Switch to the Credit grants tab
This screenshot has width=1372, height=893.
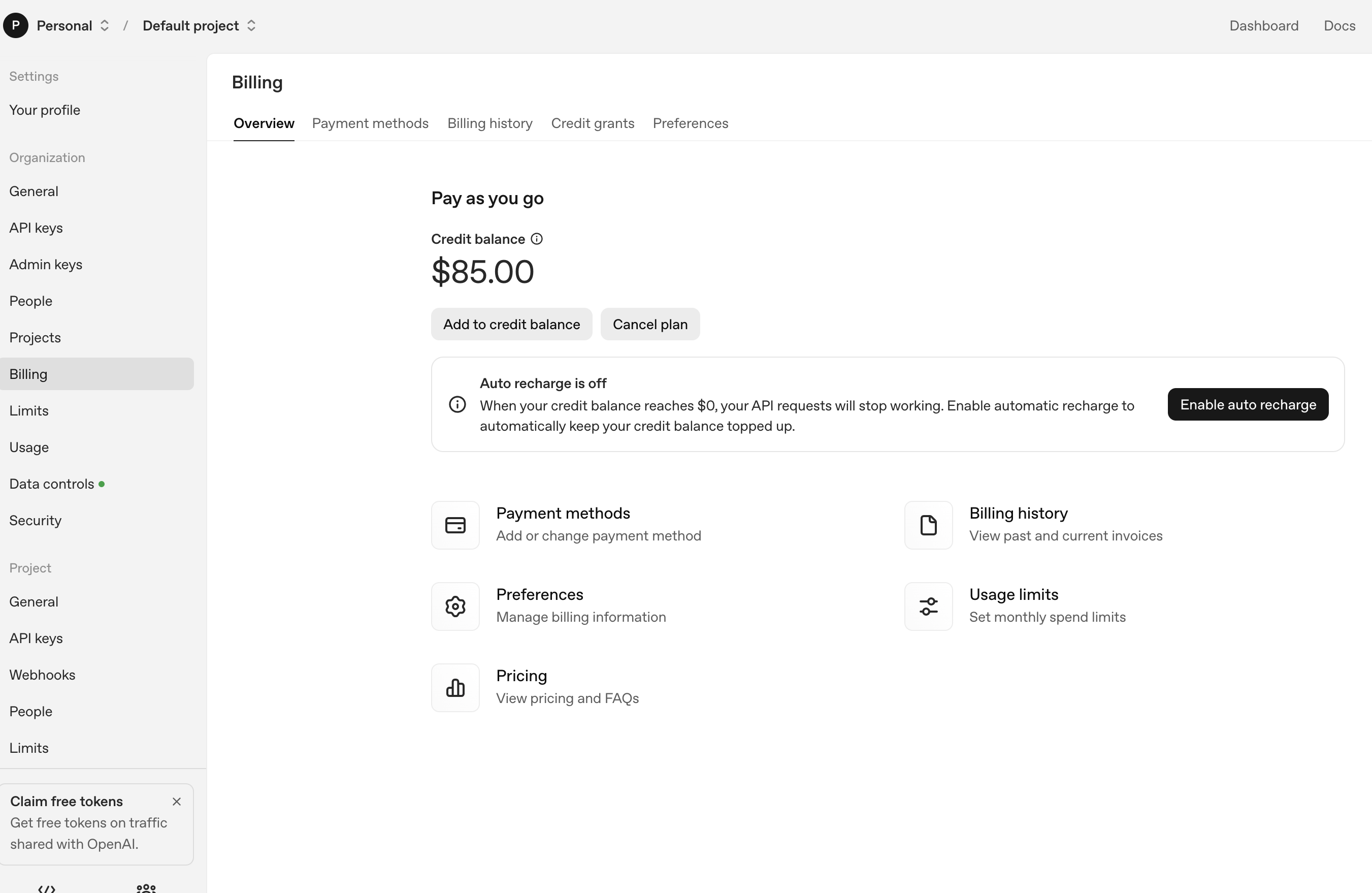592,123
